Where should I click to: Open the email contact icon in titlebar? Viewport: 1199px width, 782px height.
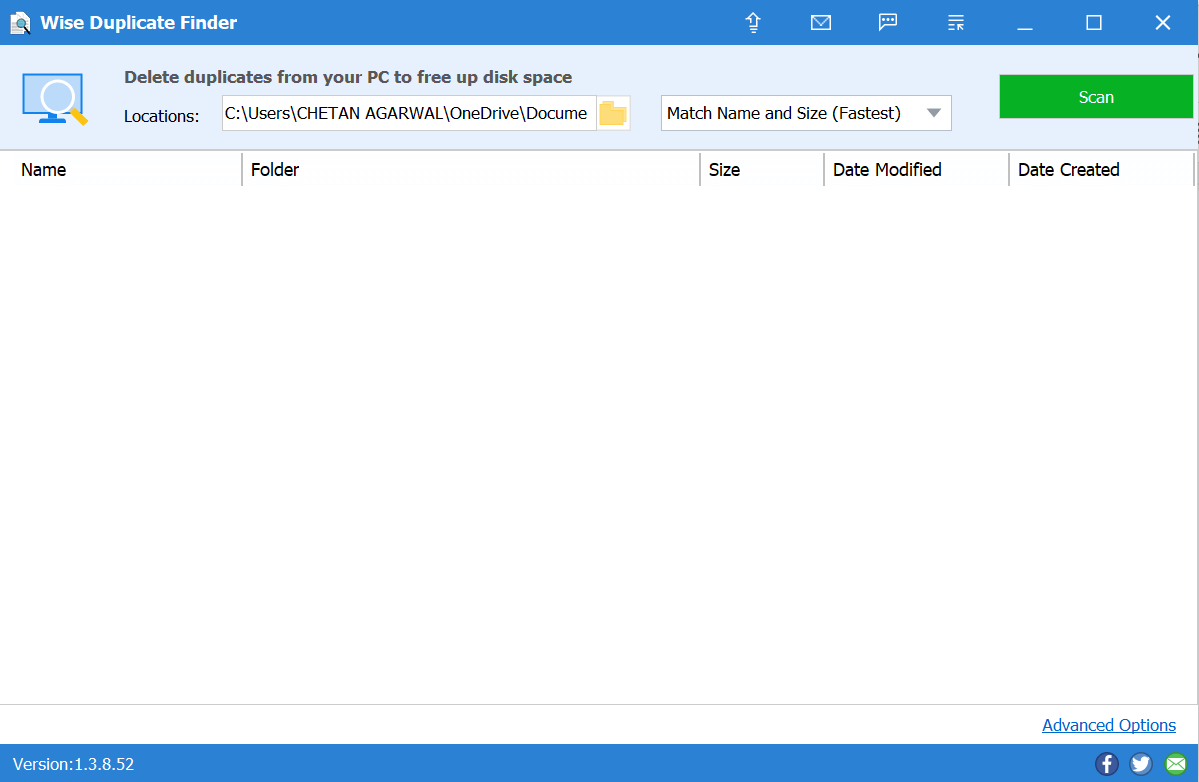coord(821,22)
